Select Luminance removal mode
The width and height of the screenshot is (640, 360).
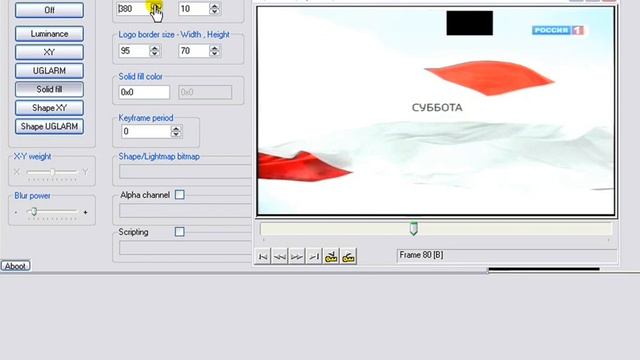point(49,34)
